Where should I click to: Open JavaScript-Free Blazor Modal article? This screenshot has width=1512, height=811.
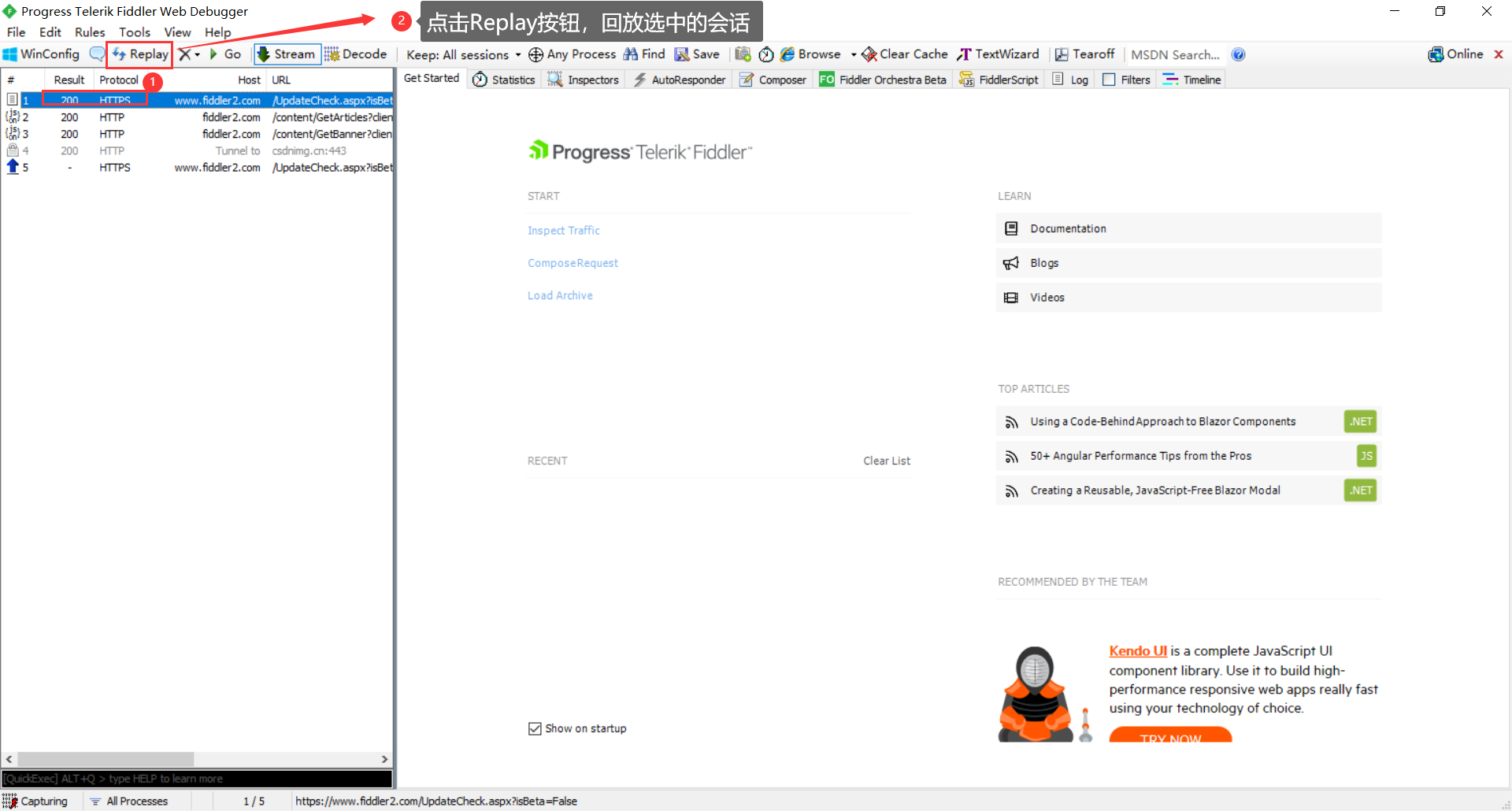tap(1189, 491)
